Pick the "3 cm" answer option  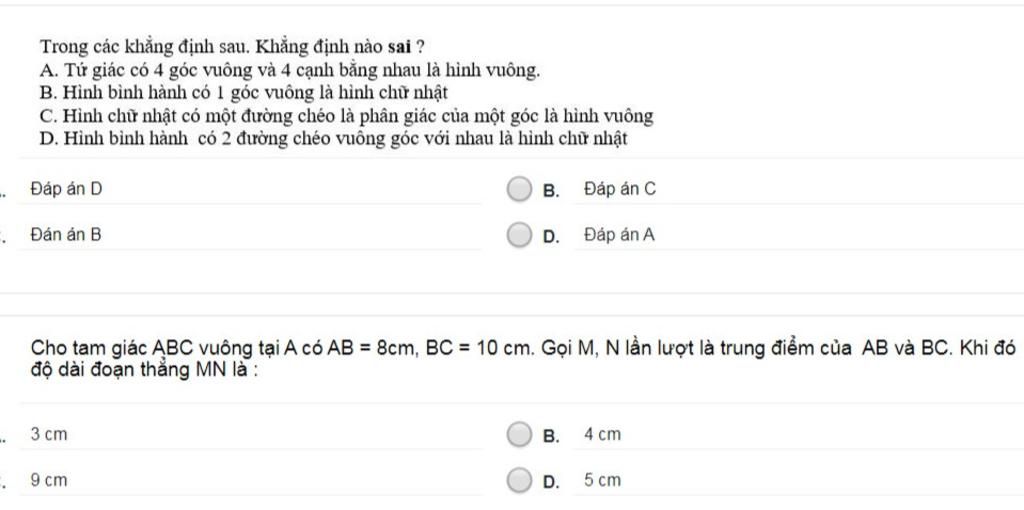(49, 435)
